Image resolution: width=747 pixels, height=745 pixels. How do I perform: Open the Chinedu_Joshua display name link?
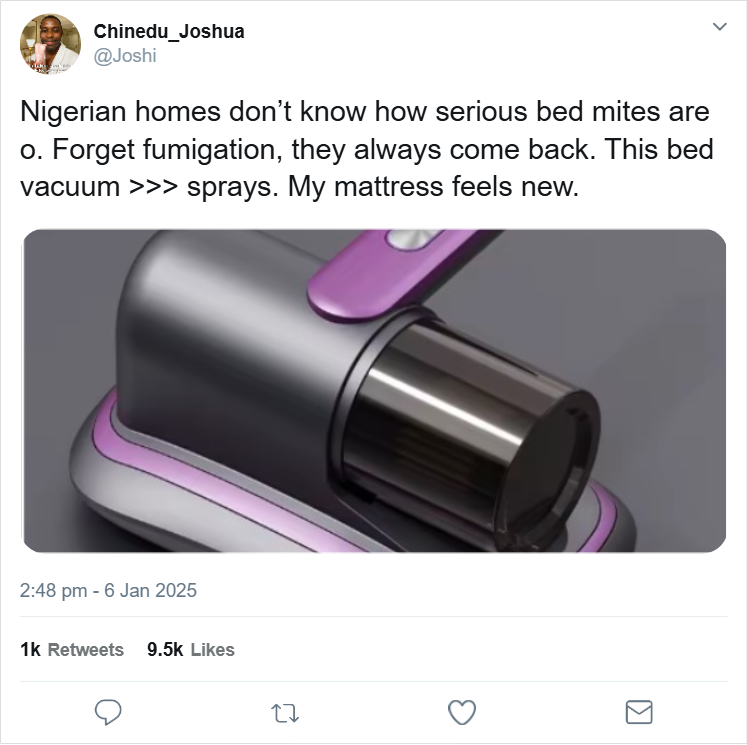[x=169, y=31]
